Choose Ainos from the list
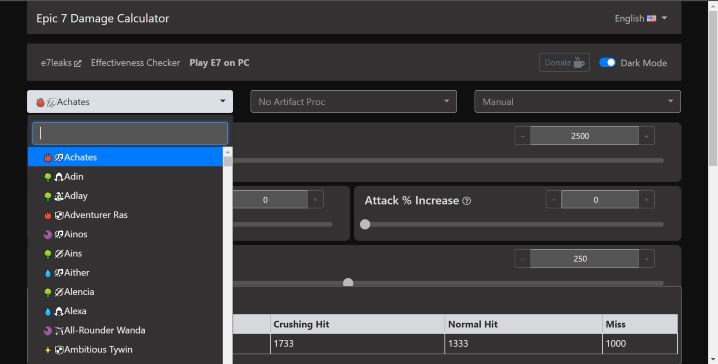This screenshot has width=718, height=364. (x=125, y=234)
